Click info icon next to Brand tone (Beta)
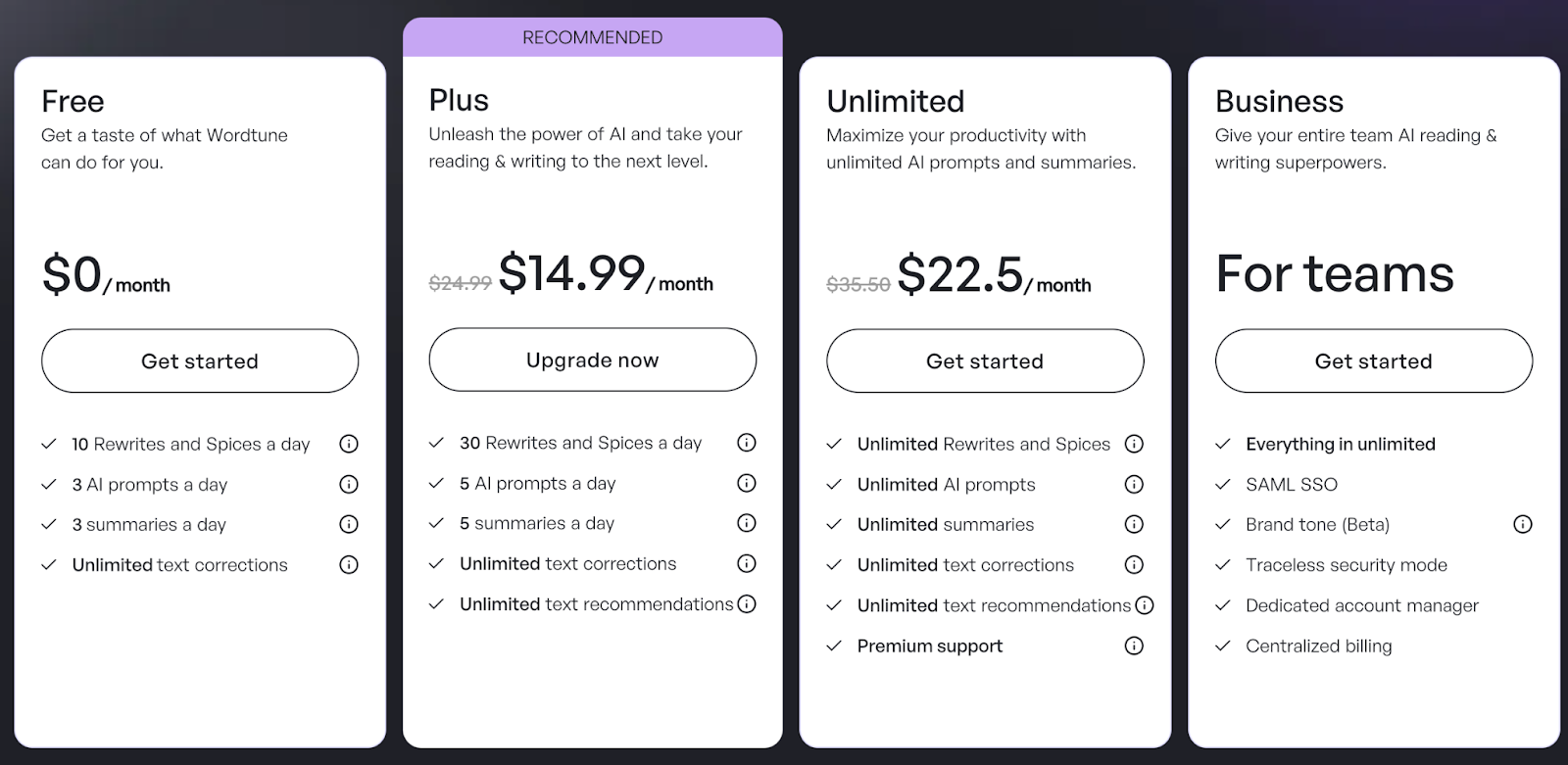Viewport: 1568px width, 765px height. click(x=1522, y=524)
